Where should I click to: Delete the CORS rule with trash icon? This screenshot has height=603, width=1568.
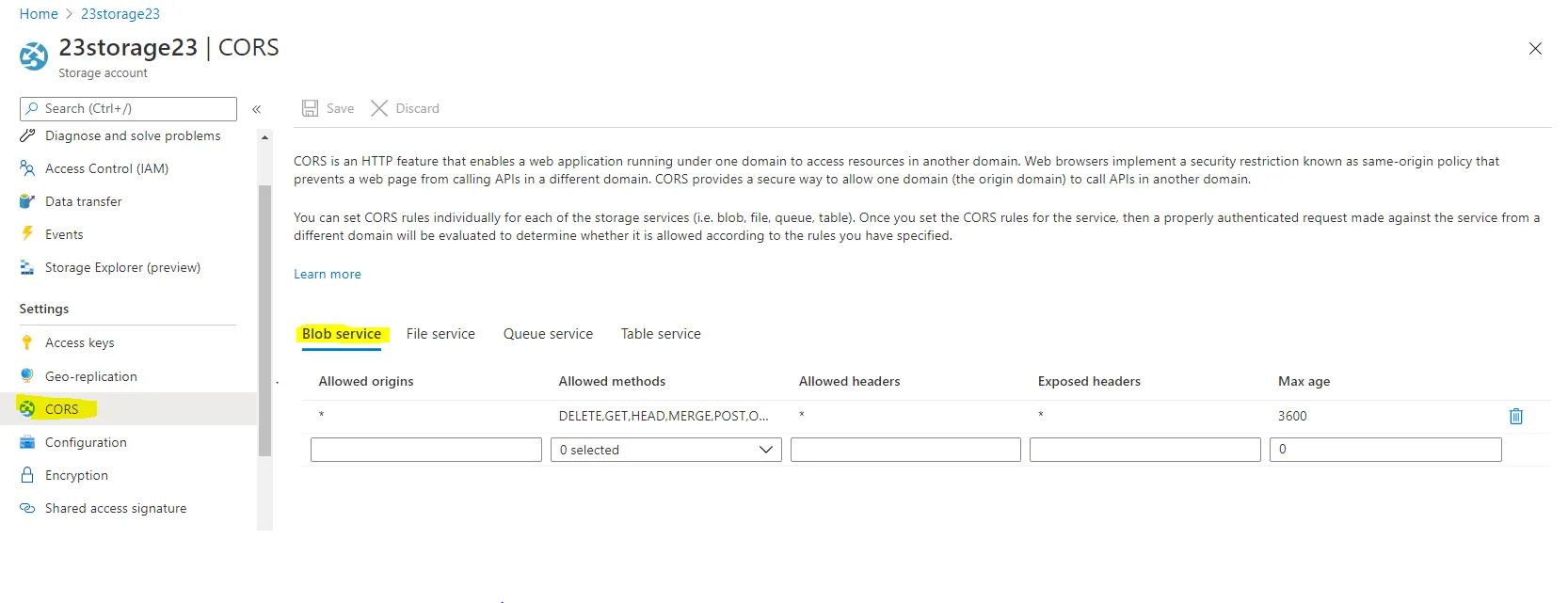tap(1516, 416)
